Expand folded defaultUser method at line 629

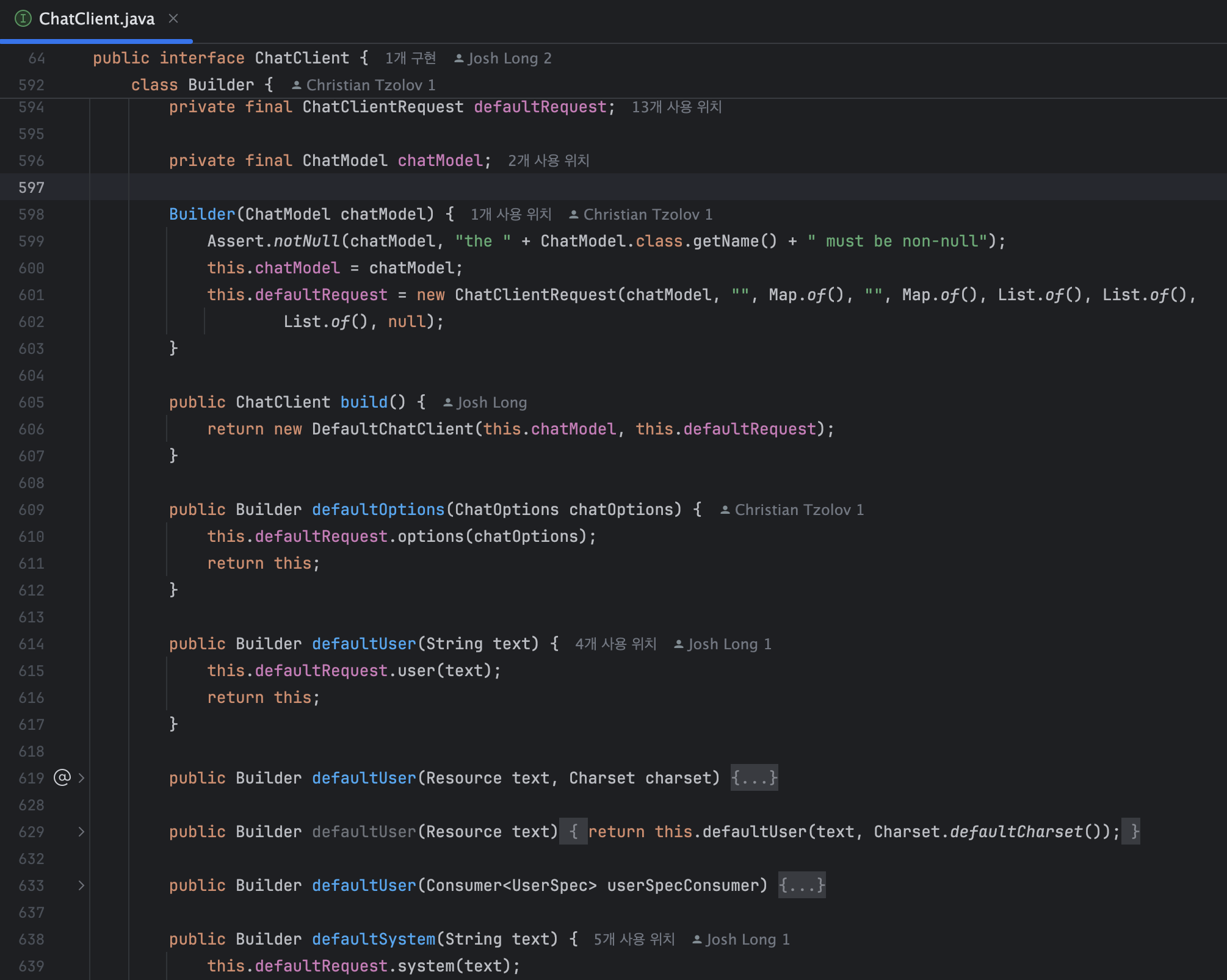pyautogui.click(x=81, y=832)
